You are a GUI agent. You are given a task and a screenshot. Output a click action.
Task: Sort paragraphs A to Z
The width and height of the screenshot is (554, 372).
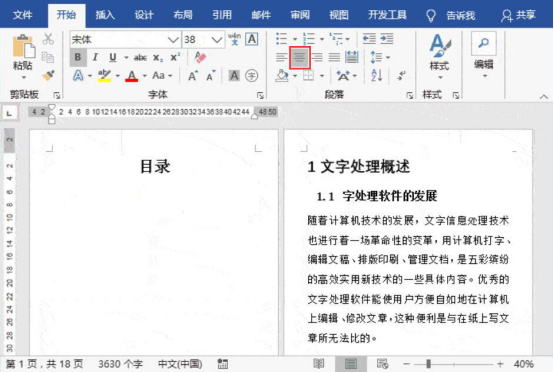tap(377, 76)
